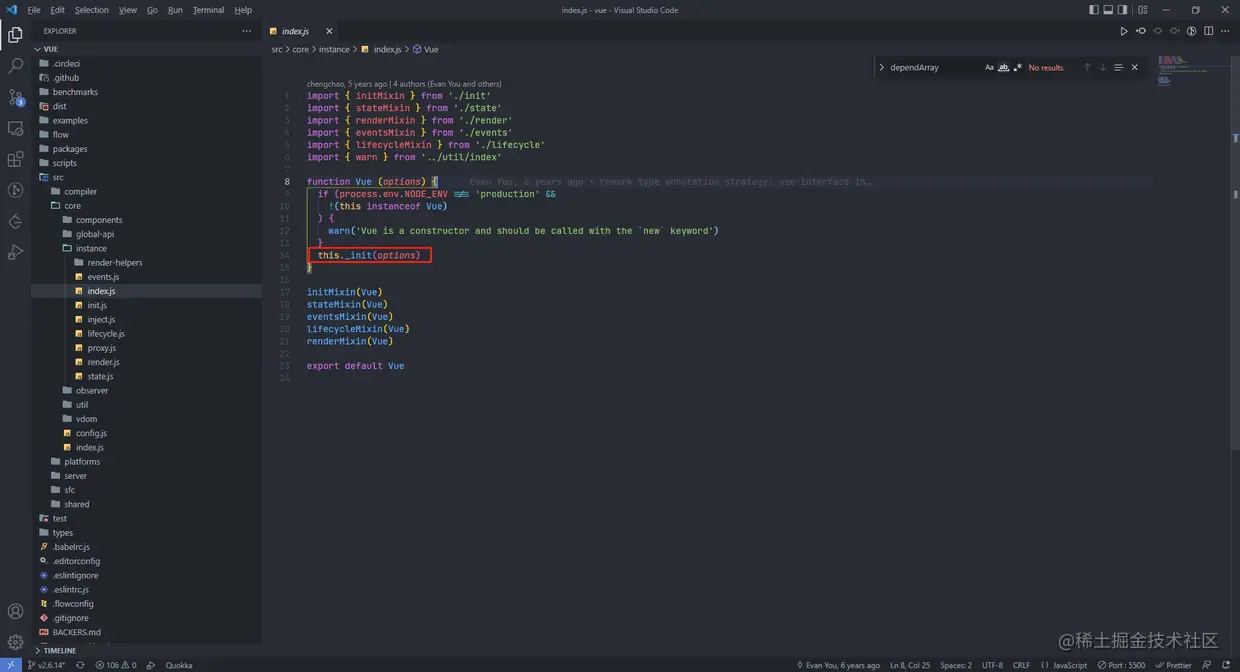Open the Terminal menu
Viewport: 1240px width, 672px height.
(208, 10)
